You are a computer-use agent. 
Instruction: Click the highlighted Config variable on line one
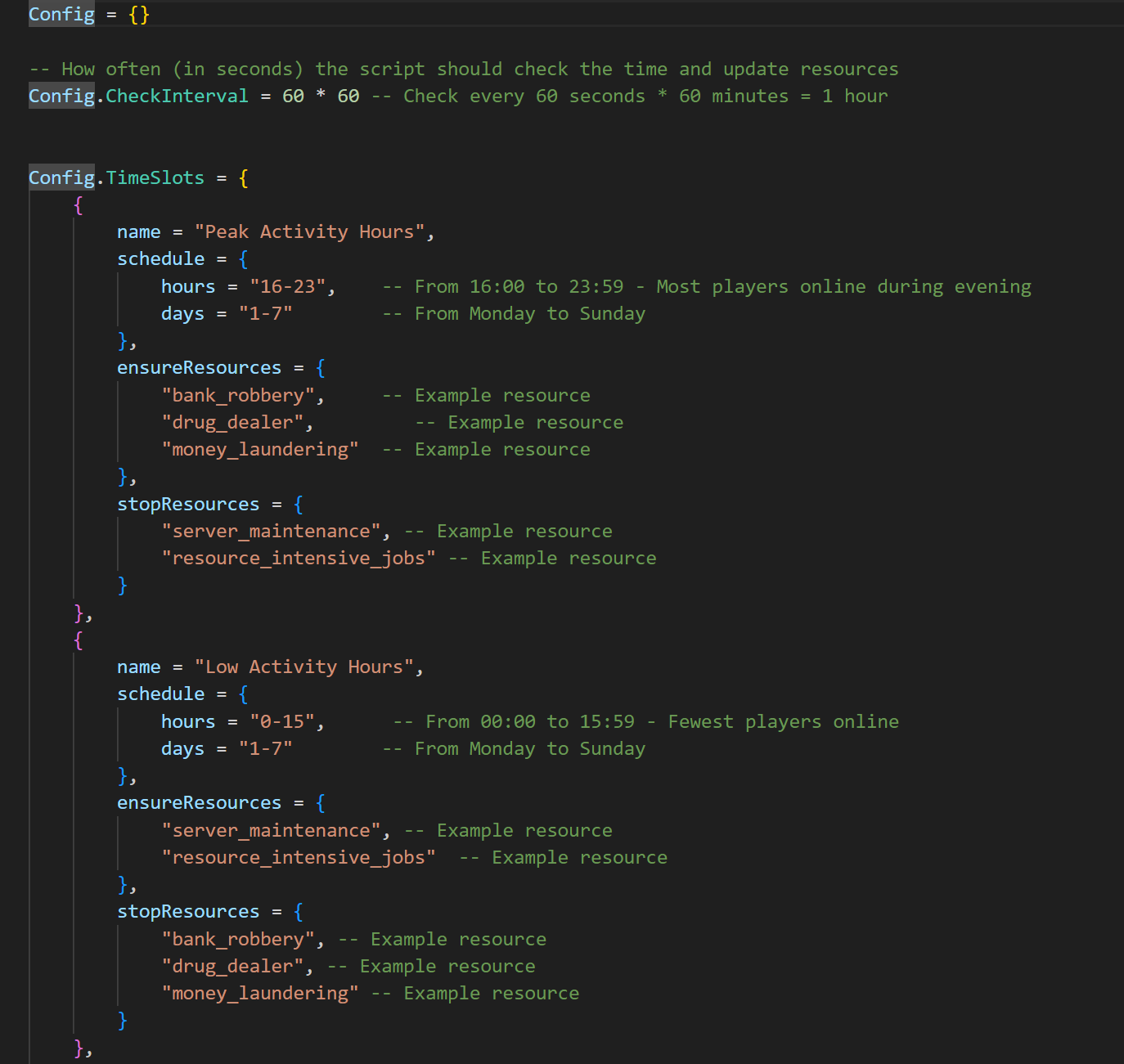[61, 14]
